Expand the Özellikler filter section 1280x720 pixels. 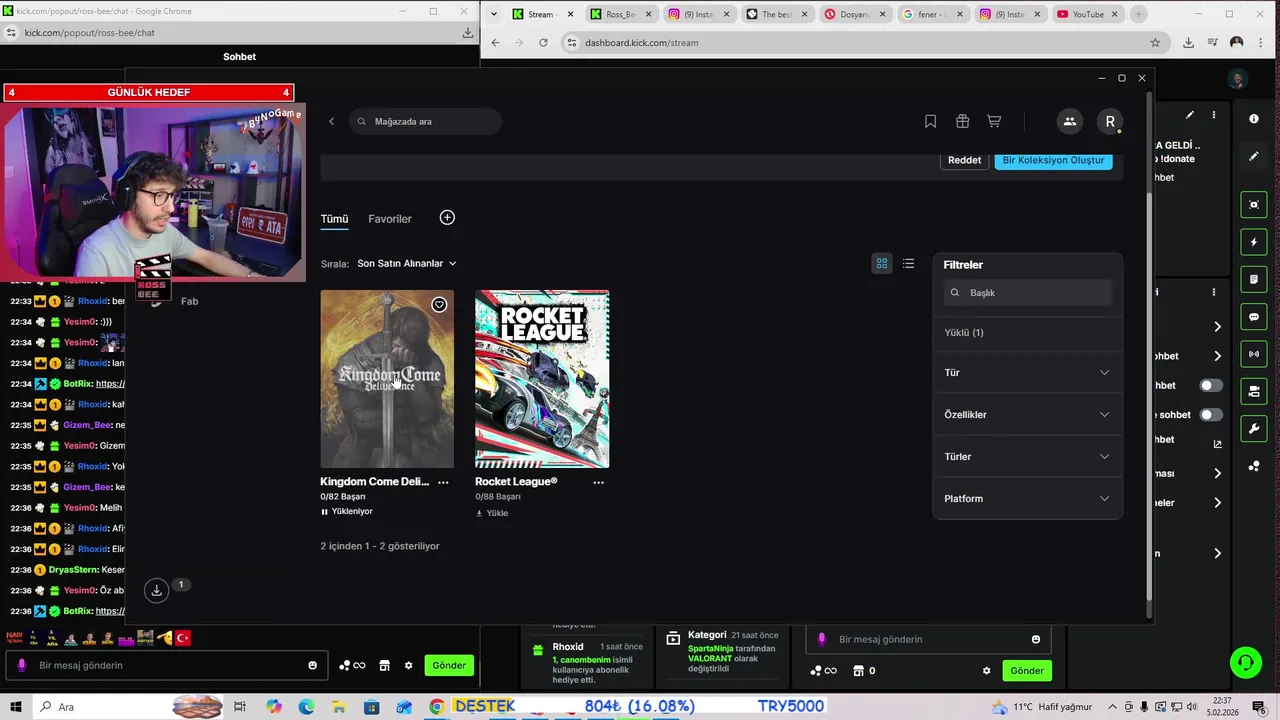click(1027, 414)
